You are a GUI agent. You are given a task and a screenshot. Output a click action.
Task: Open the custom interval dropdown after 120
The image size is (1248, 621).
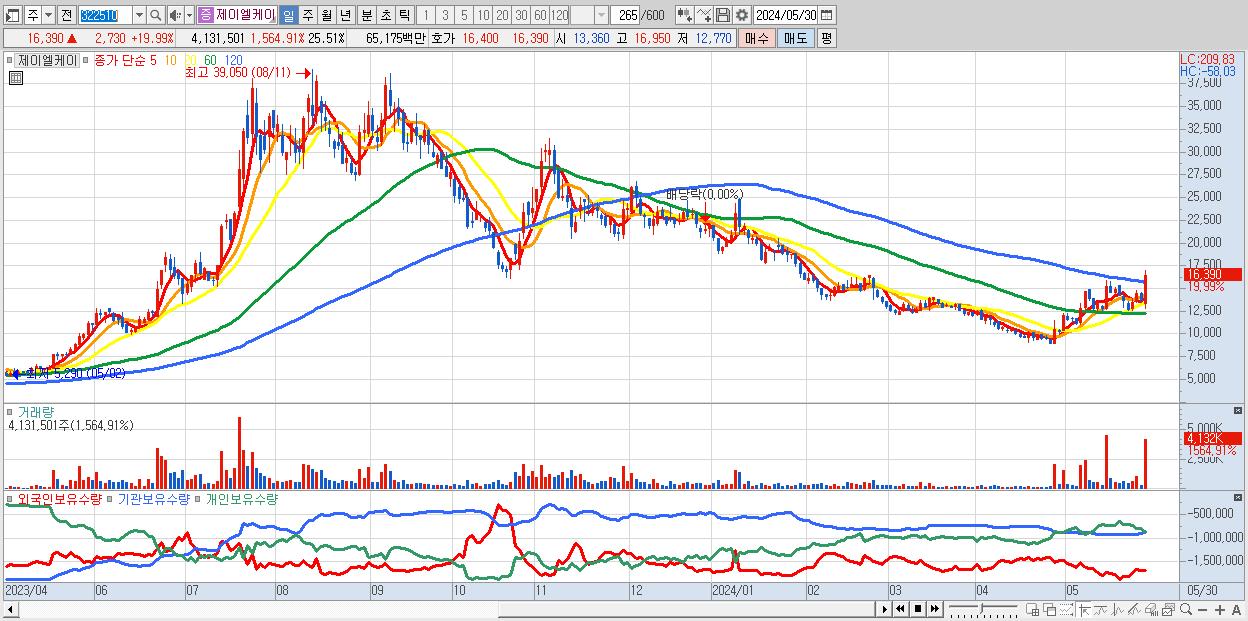tap(601, 15)
